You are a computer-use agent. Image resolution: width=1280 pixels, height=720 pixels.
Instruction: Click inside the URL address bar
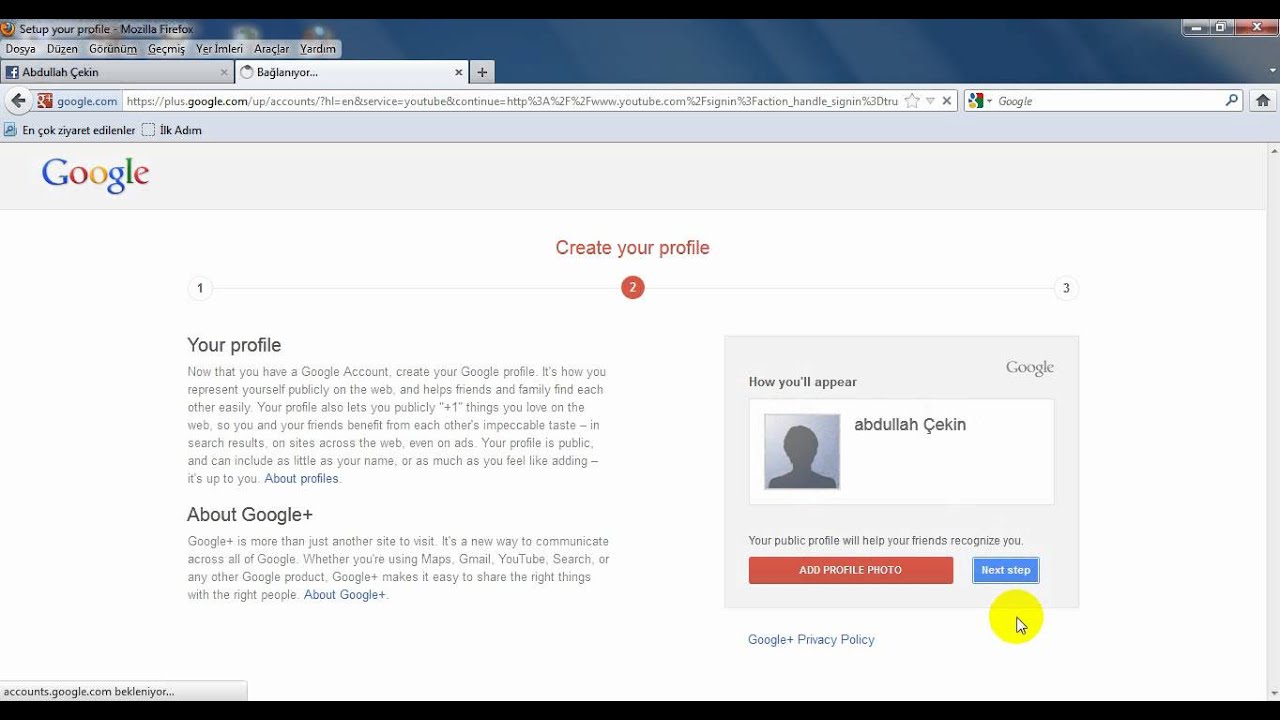tap(510, 101)
